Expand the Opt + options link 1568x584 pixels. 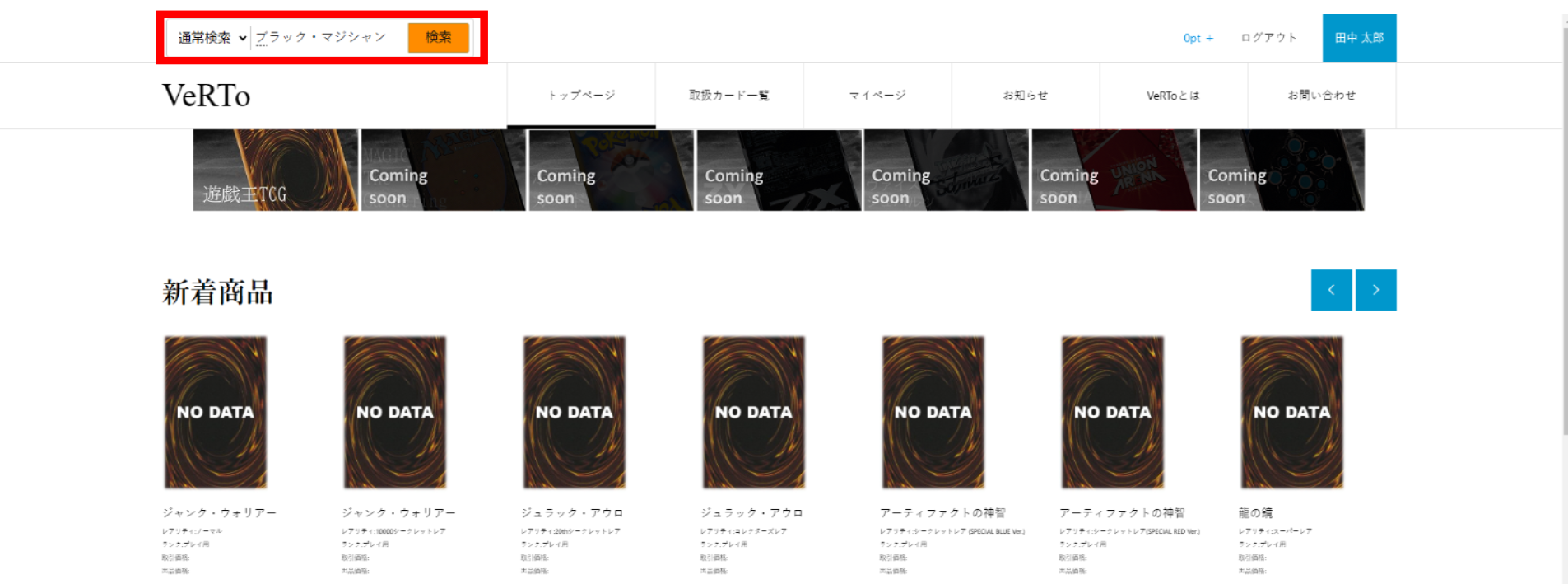1198,38
